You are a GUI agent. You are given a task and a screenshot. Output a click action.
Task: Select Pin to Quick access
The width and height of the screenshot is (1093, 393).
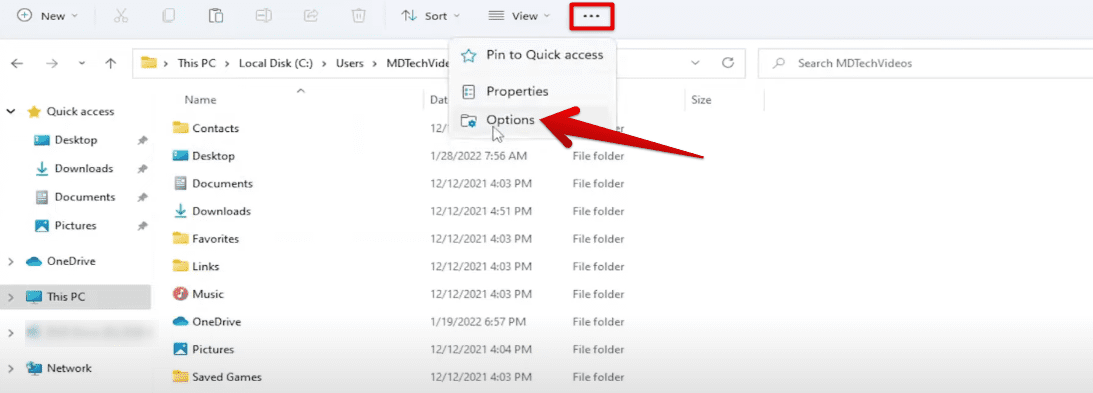coord(533,55)
